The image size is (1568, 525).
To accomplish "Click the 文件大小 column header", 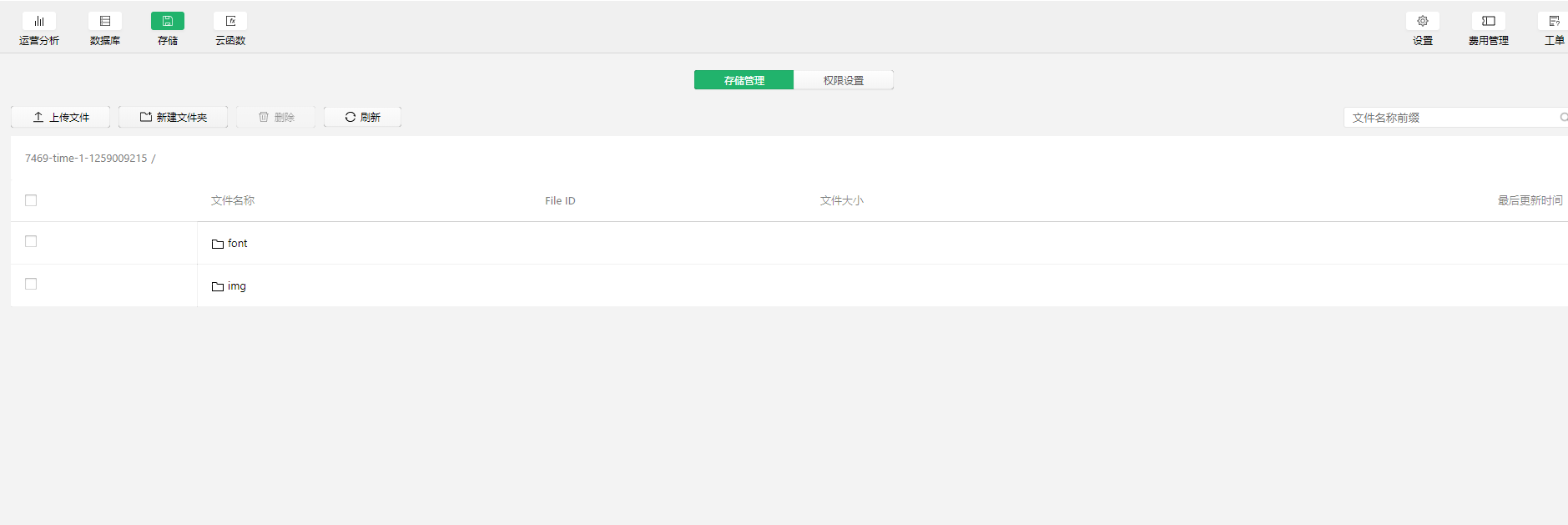I will [841, 200].
